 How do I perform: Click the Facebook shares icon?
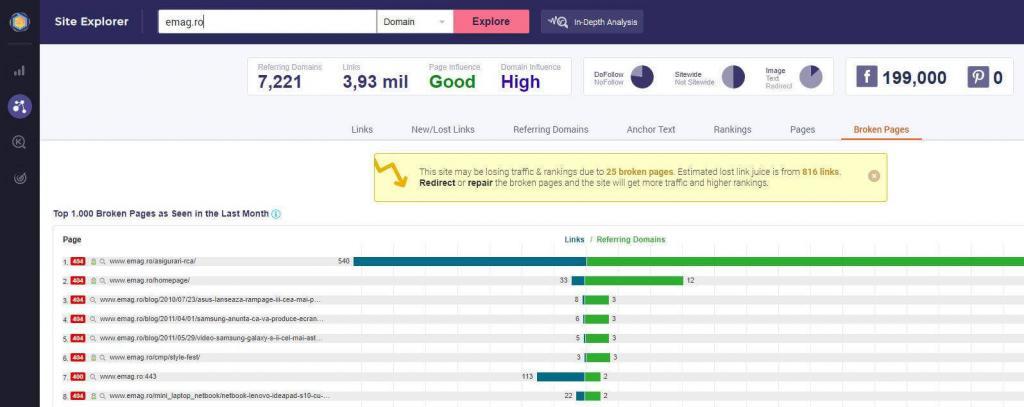tap(867, 77)
